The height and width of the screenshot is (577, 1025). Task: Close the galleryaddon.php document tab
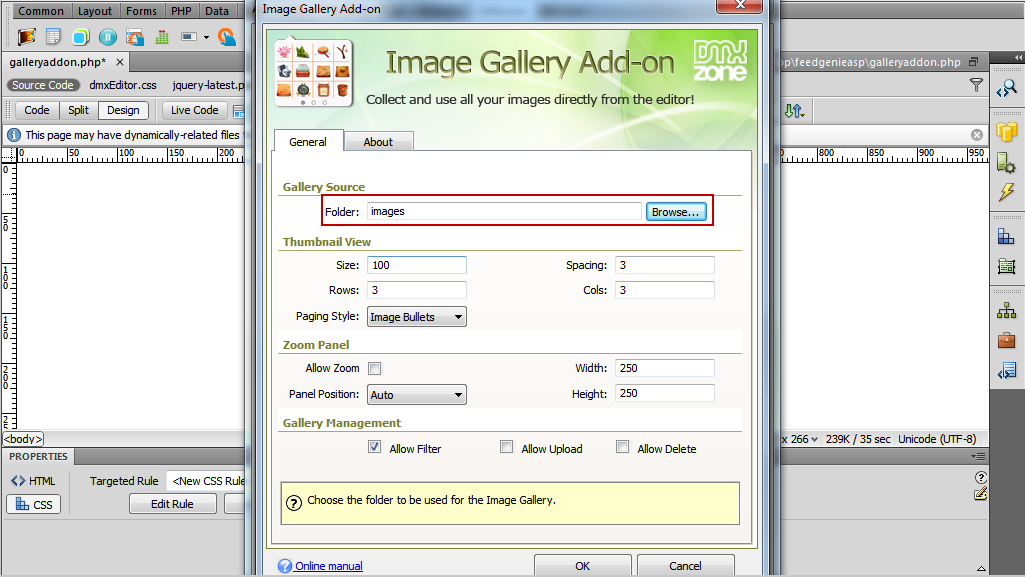coord(120,62)
